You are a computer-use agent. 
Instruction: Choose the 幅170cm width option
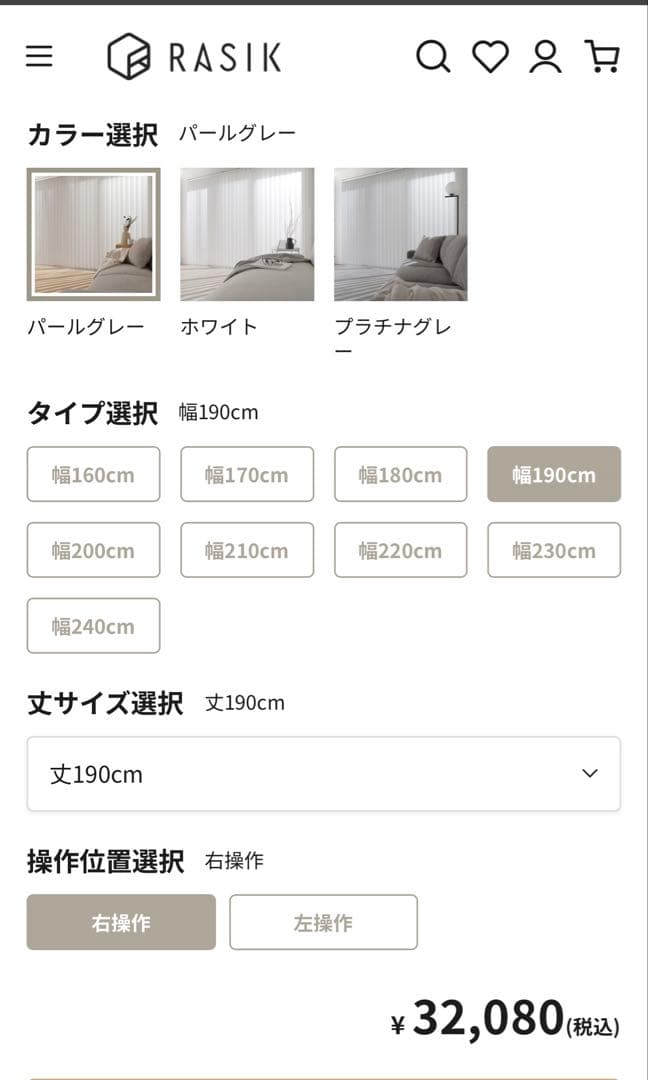[247, 474]
